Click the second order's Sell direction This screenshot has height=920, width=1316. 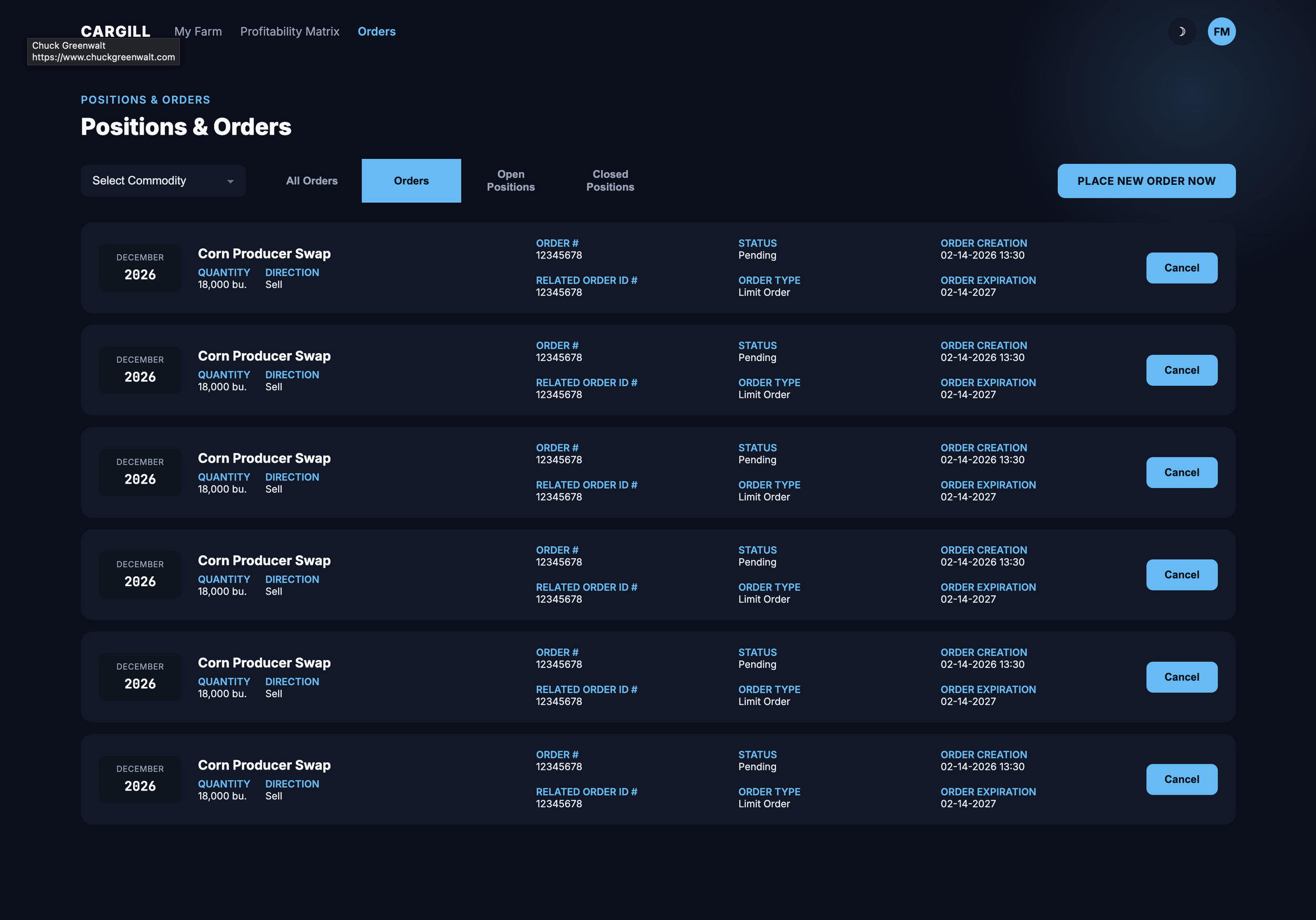coord(273,387)
